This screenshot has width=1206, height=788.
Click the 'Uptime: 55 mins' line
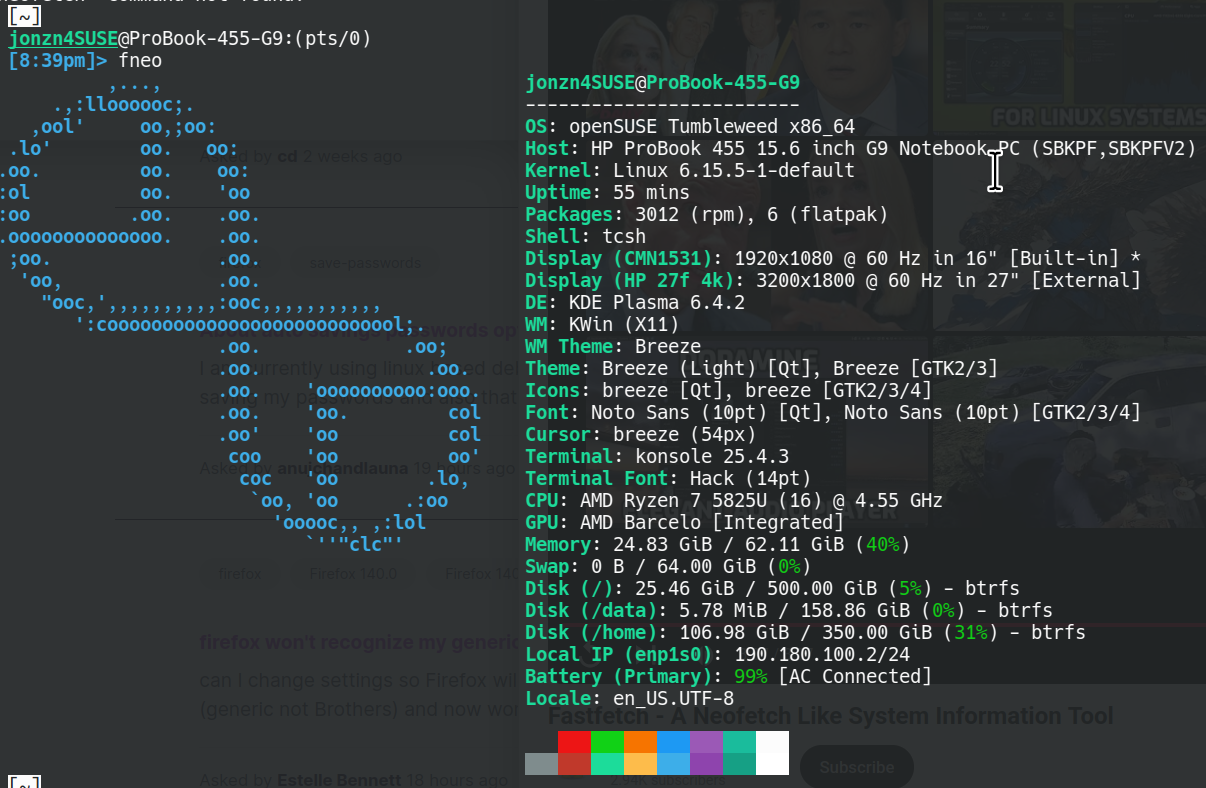click(x=607, y=193)
